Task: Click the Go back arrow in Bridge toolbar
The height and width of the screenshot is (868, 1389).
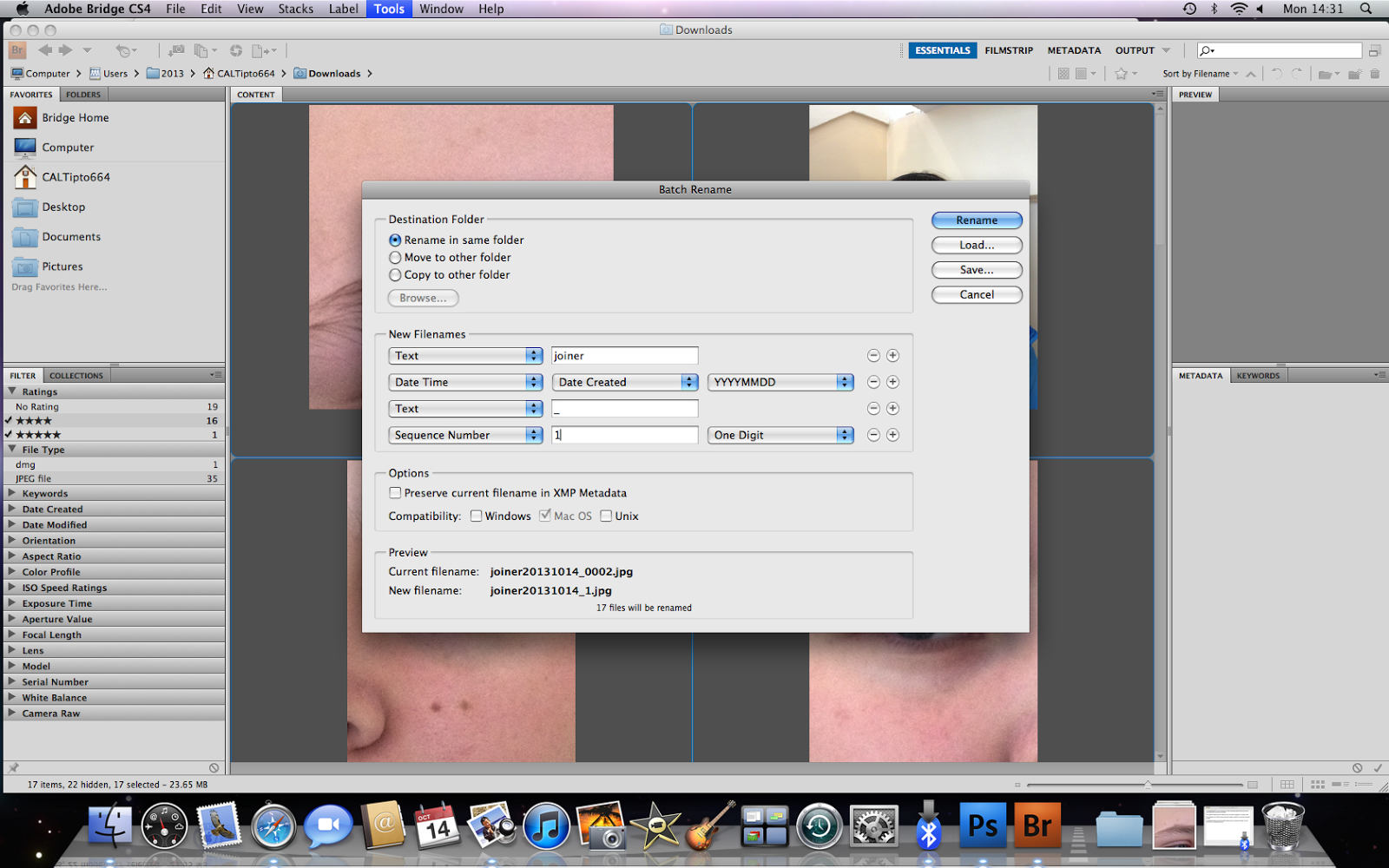Action: pos(45,50)
